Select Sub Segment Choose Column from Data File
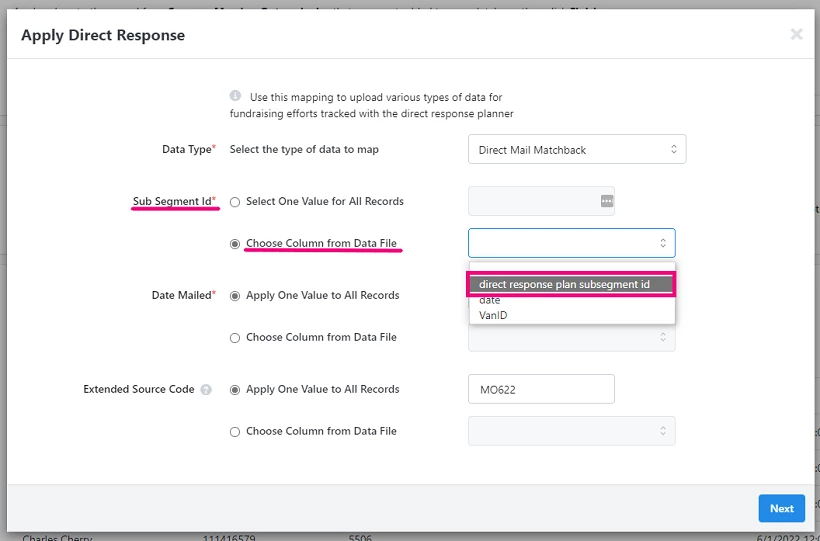This screenshot has width=820, height=541. [235, 244]
